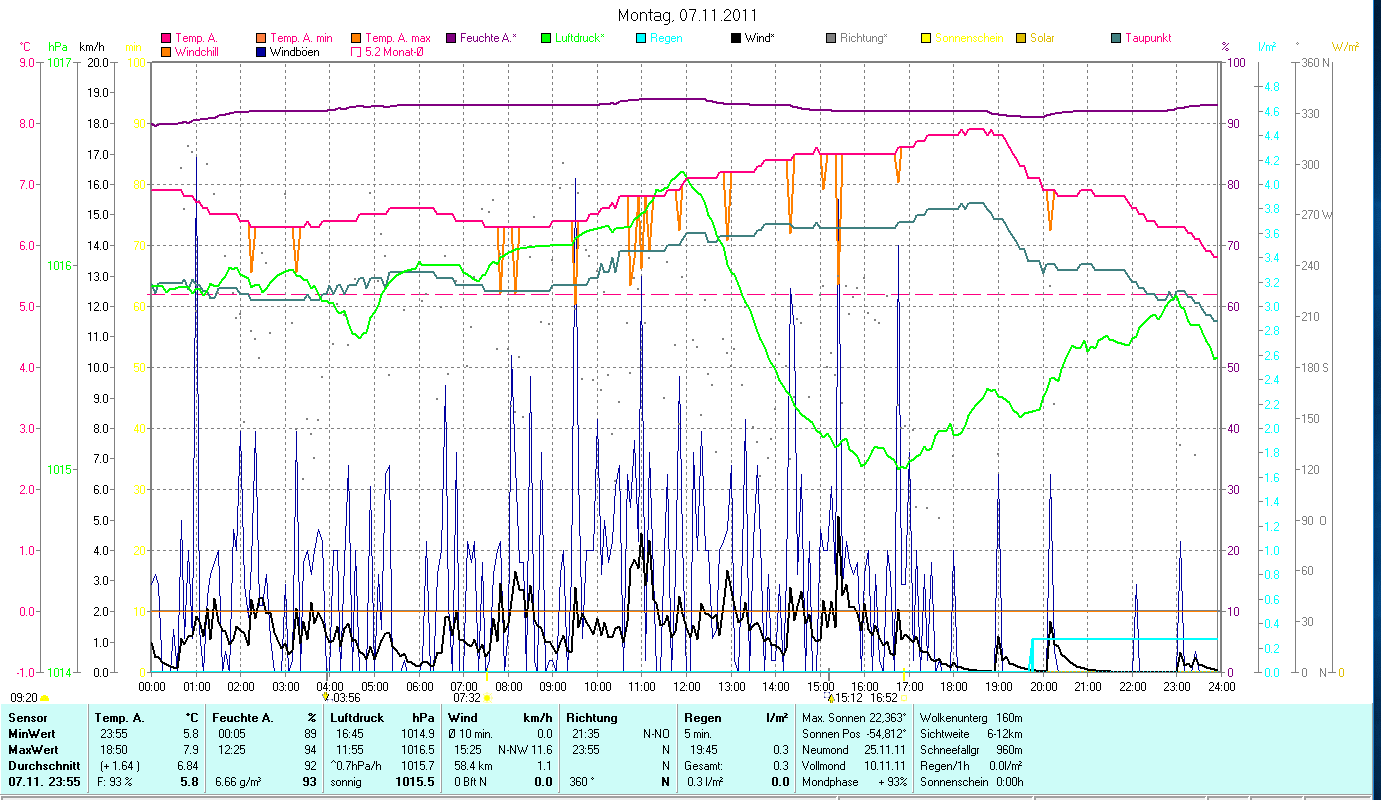
Task: Click the Temp. A. legend color square
Action: [166, 39]
